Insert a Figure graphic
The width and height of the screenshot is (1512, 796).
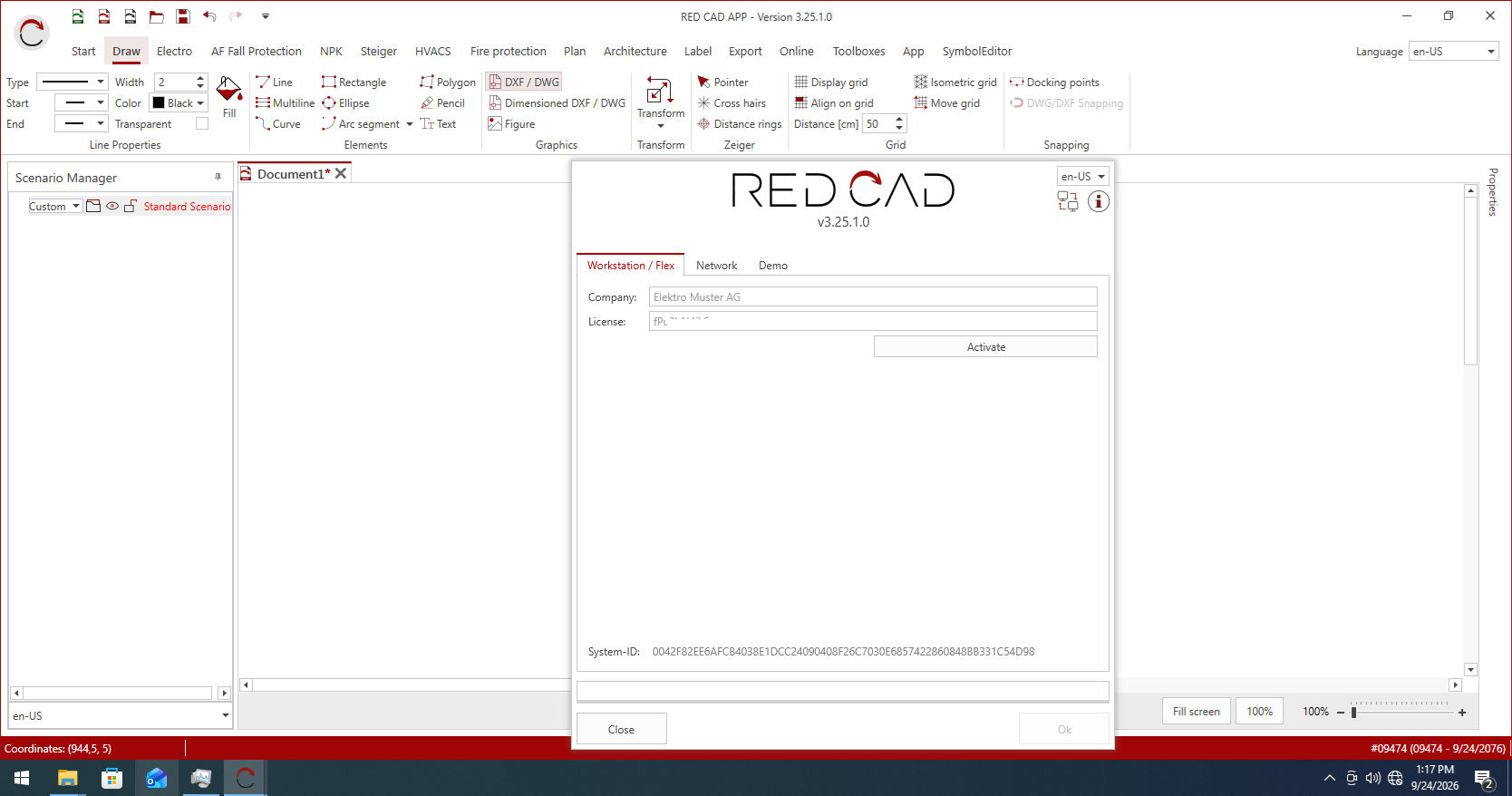(511, 123)
